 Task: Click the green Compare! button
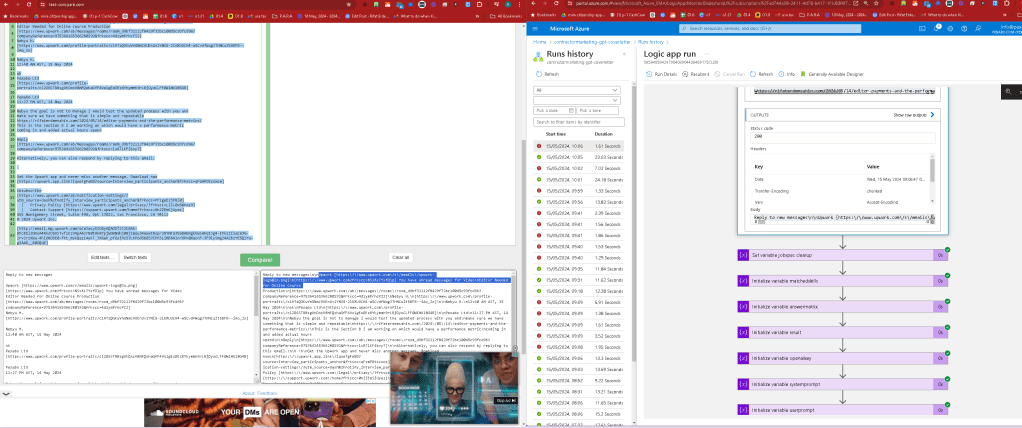260,259
